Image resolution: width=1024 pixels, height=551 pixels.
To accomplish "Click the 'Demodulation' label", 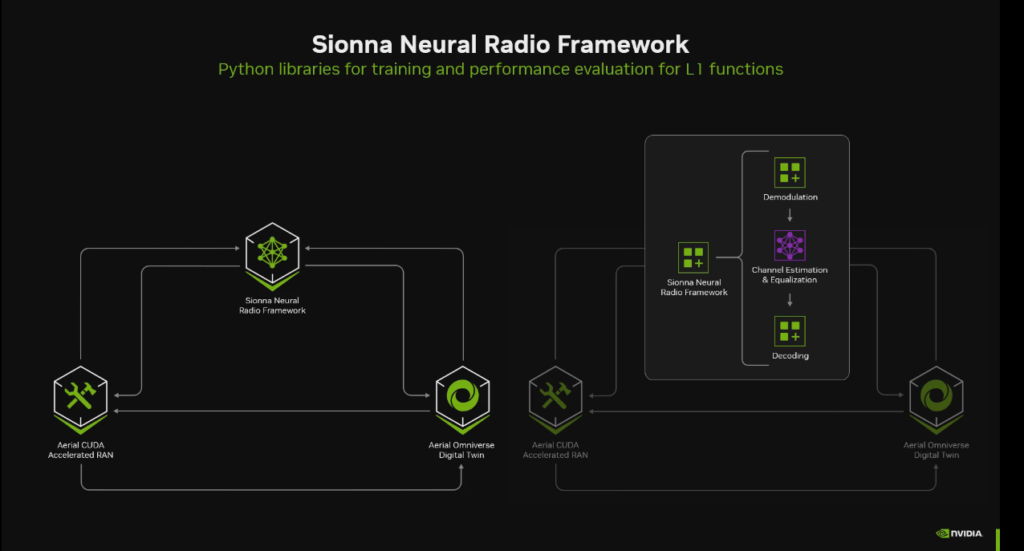I will 790,197.
